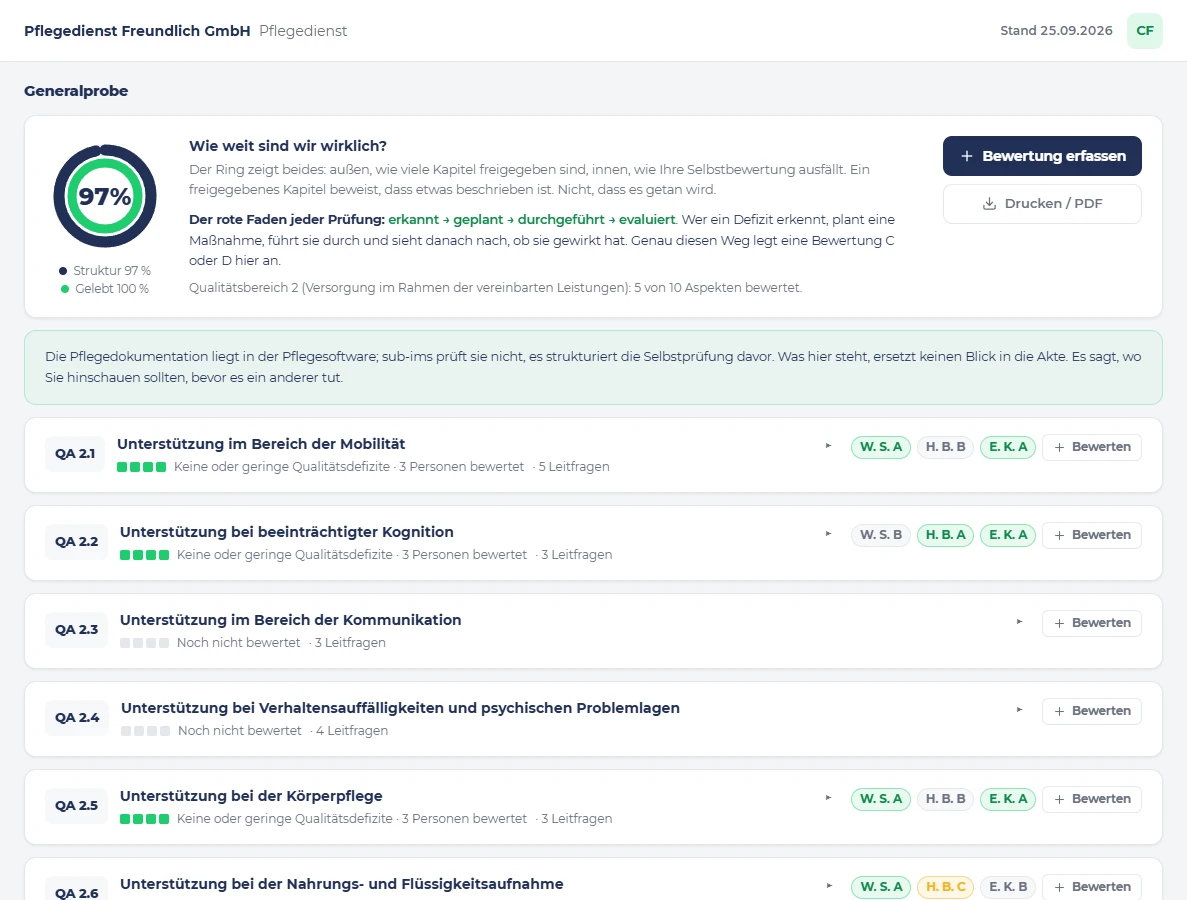The height and width of the screenshot is (900, 1187).
Task: Click the Struktur 97 % legend entry
Action: (105, 270)
